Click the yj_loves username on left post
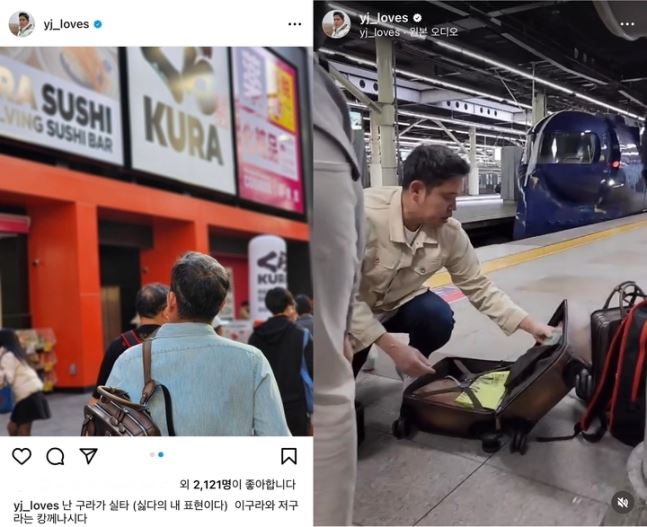Image resolution: width=647 pixels, height=527 pixels. [66, 24]
